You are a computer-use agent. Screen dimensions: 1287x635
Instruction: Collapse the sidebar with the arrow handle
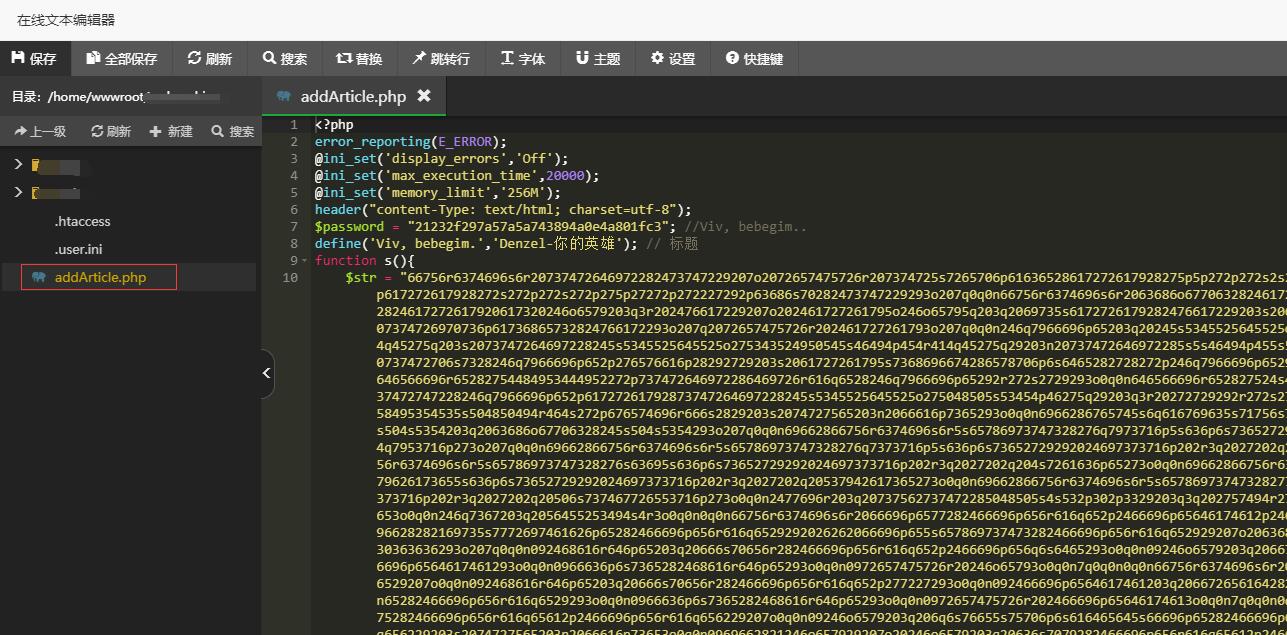pyautogui.click(x=267, y=373)
